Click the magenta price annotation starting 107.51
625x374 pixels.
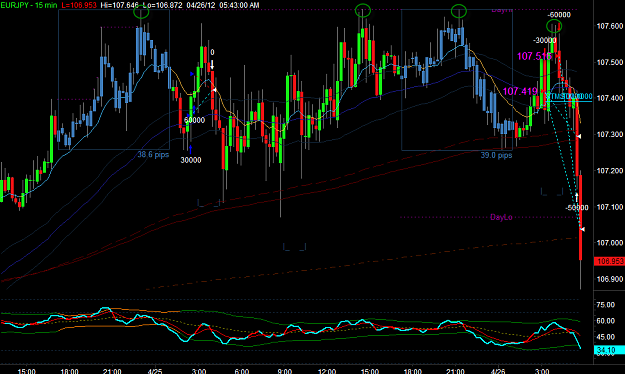pos(534,56)
